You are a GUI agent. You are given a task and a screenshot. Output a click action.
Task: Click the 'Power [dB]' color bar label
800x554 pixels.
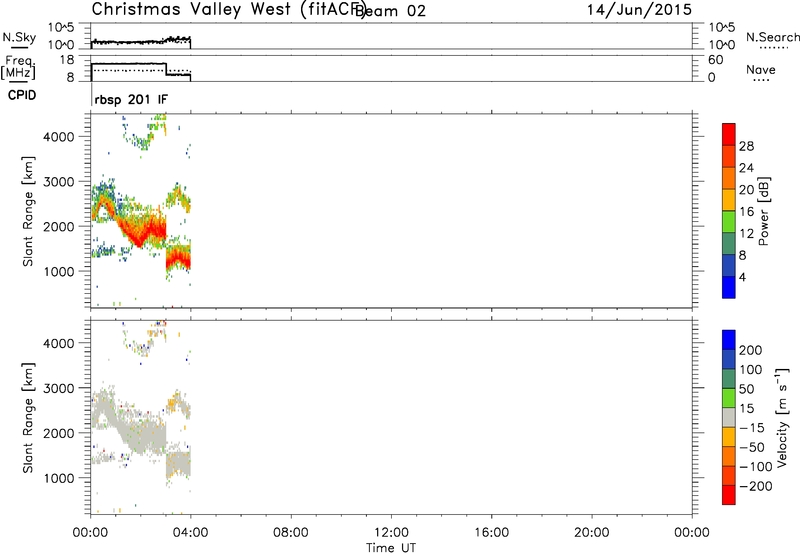764,211
